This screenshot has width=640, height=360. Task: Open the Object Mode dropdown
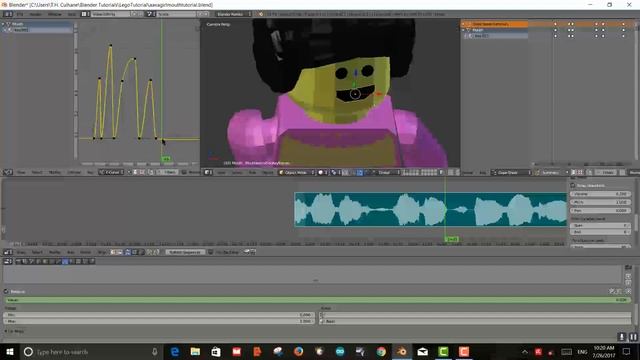tap(297, 172)
